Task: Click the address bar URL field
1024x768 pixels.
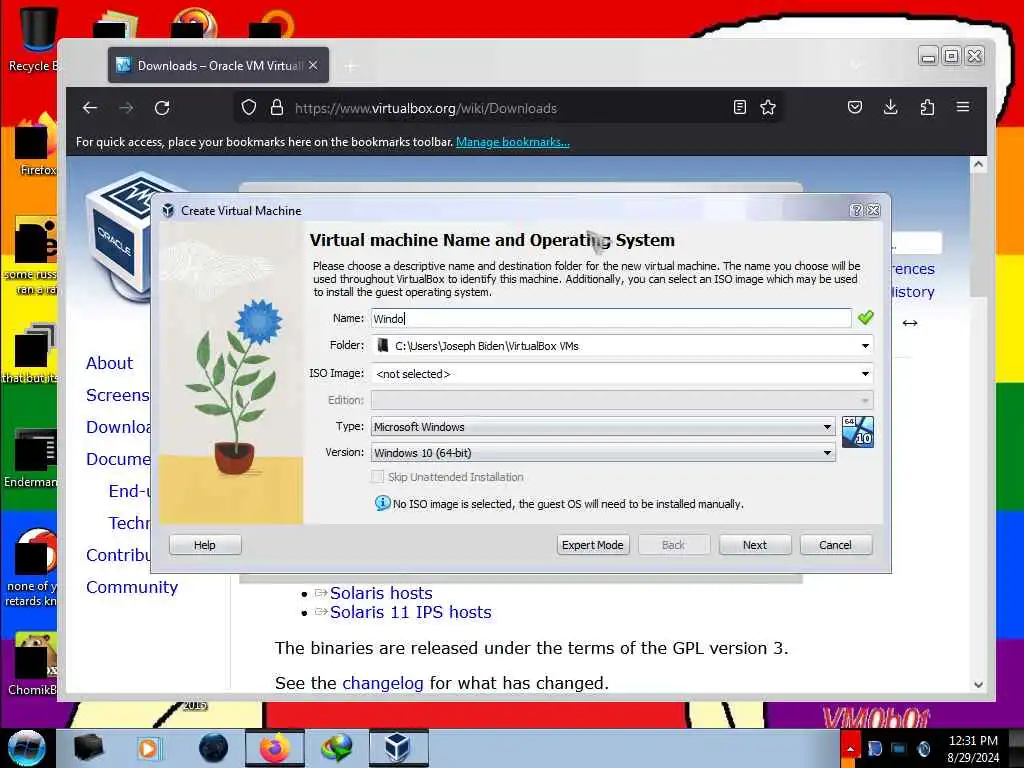Action: pos(509,108)
